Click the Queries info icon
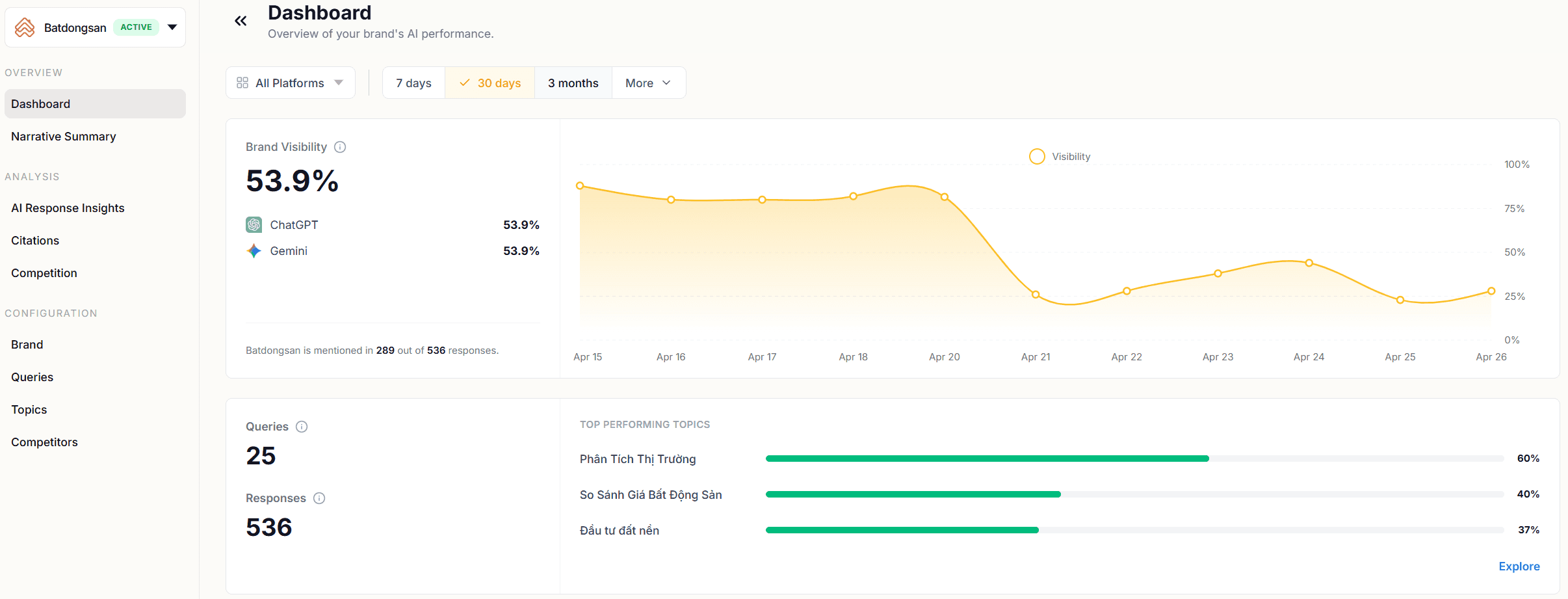The image size is (1568, 599). click(x=302, y=427)
